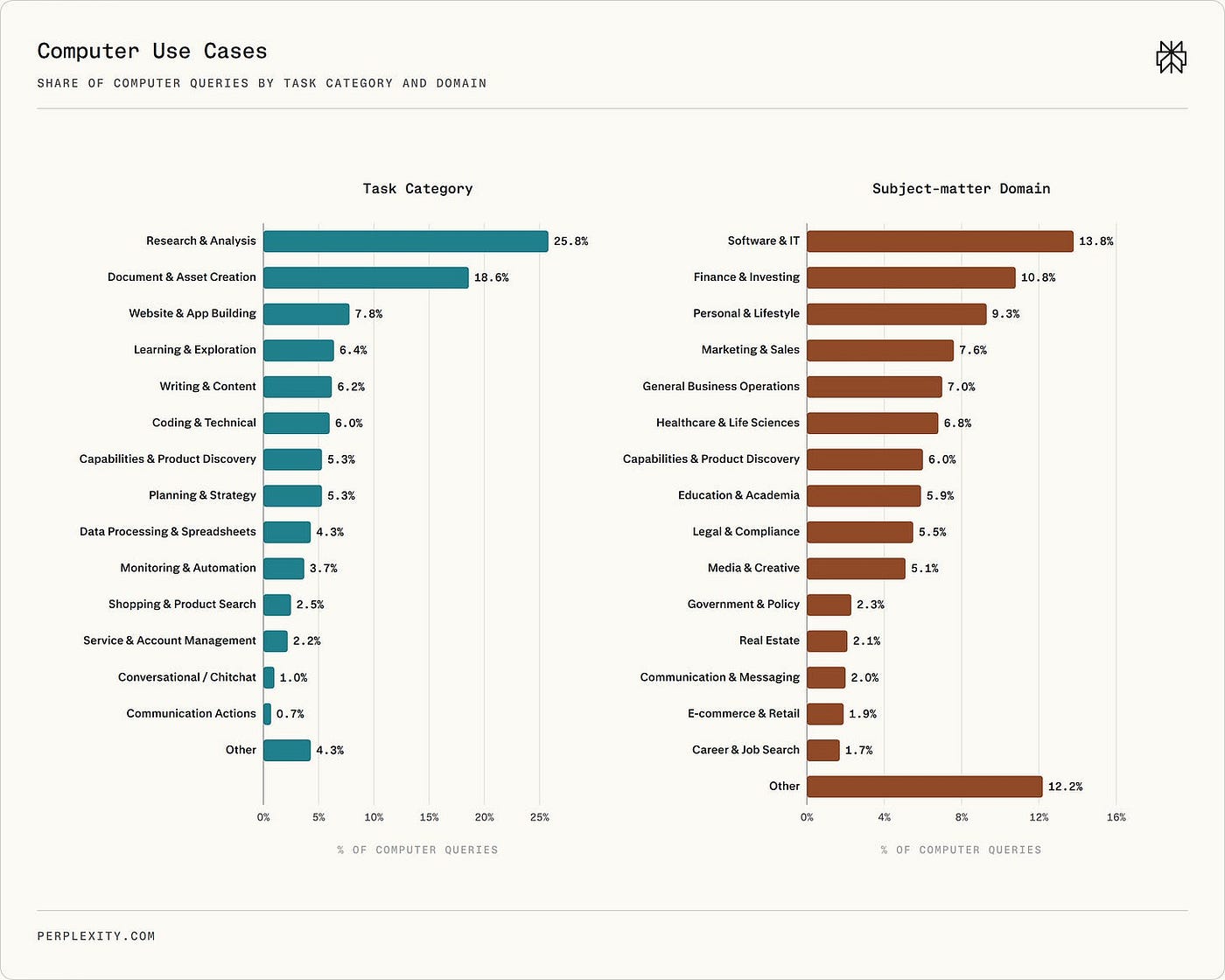Select the 13.8% value label
Image resolution: width=1225 pixels, height=980 pixels.
pos(1095,241)
